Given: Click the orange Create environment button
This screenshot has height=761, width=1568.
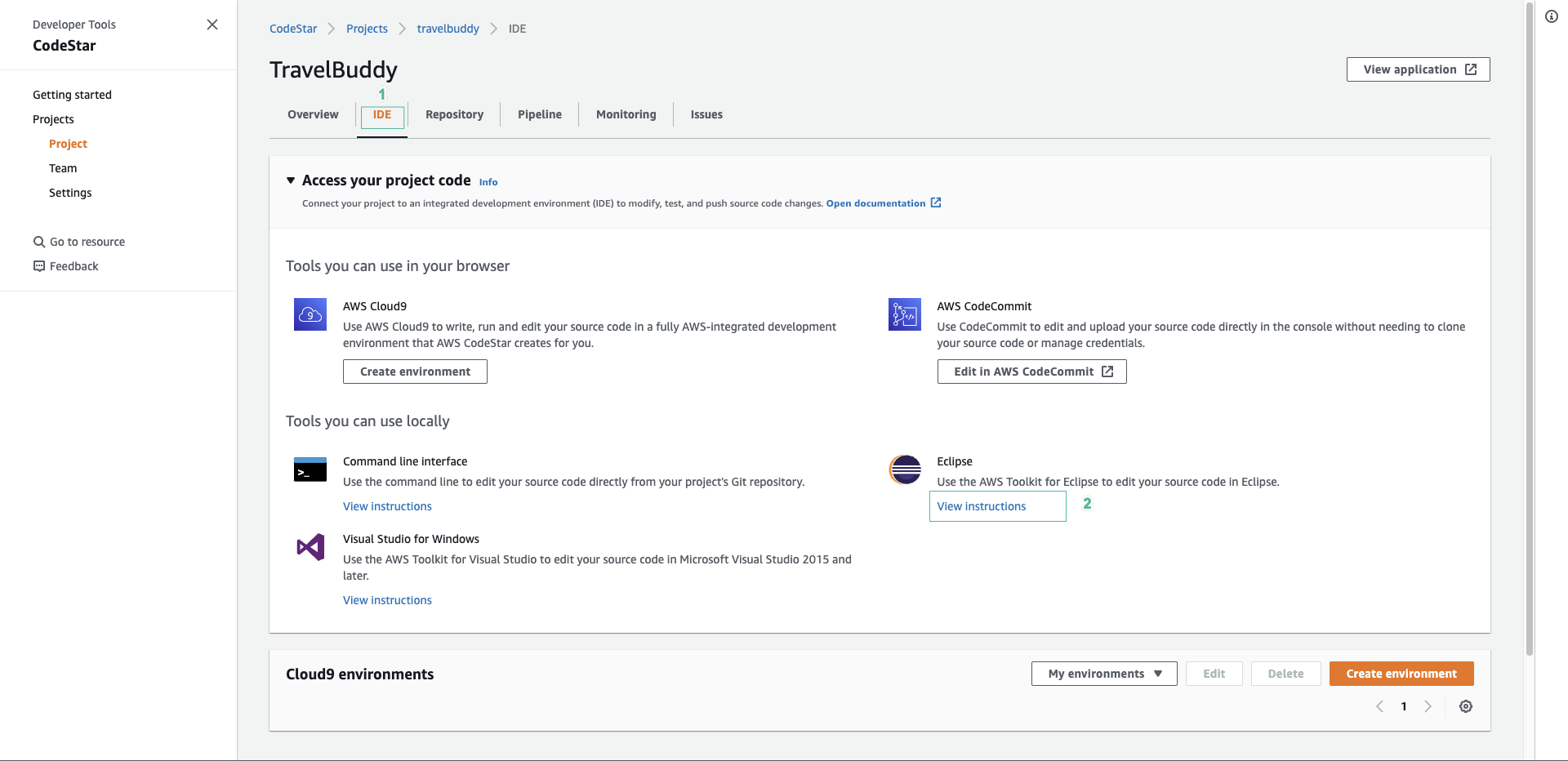Looking at the screenshot, I should 1401,674.
